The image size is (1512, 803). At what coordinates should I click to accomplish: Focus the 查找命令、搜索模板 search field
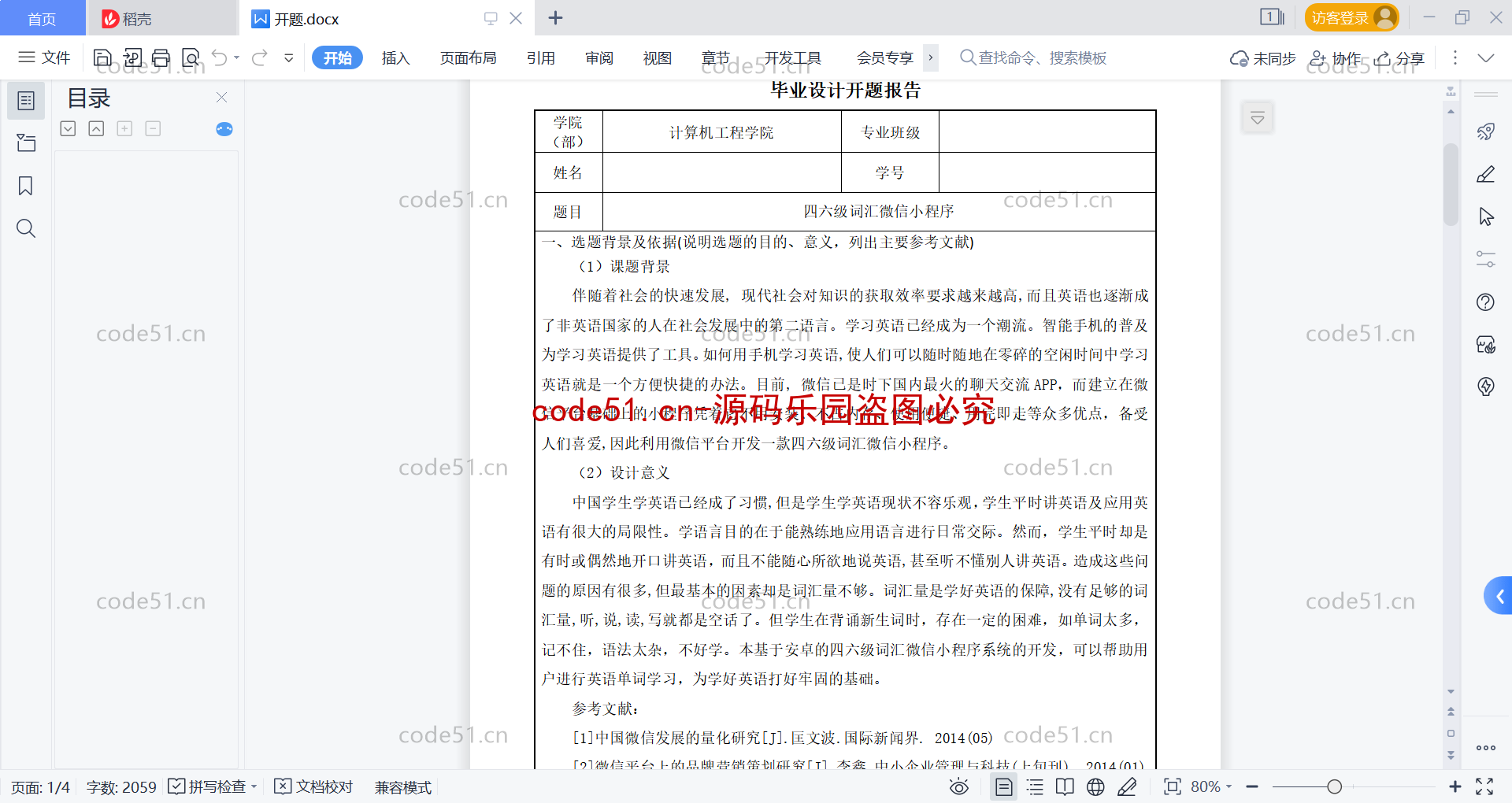(x=1033, y=57)
